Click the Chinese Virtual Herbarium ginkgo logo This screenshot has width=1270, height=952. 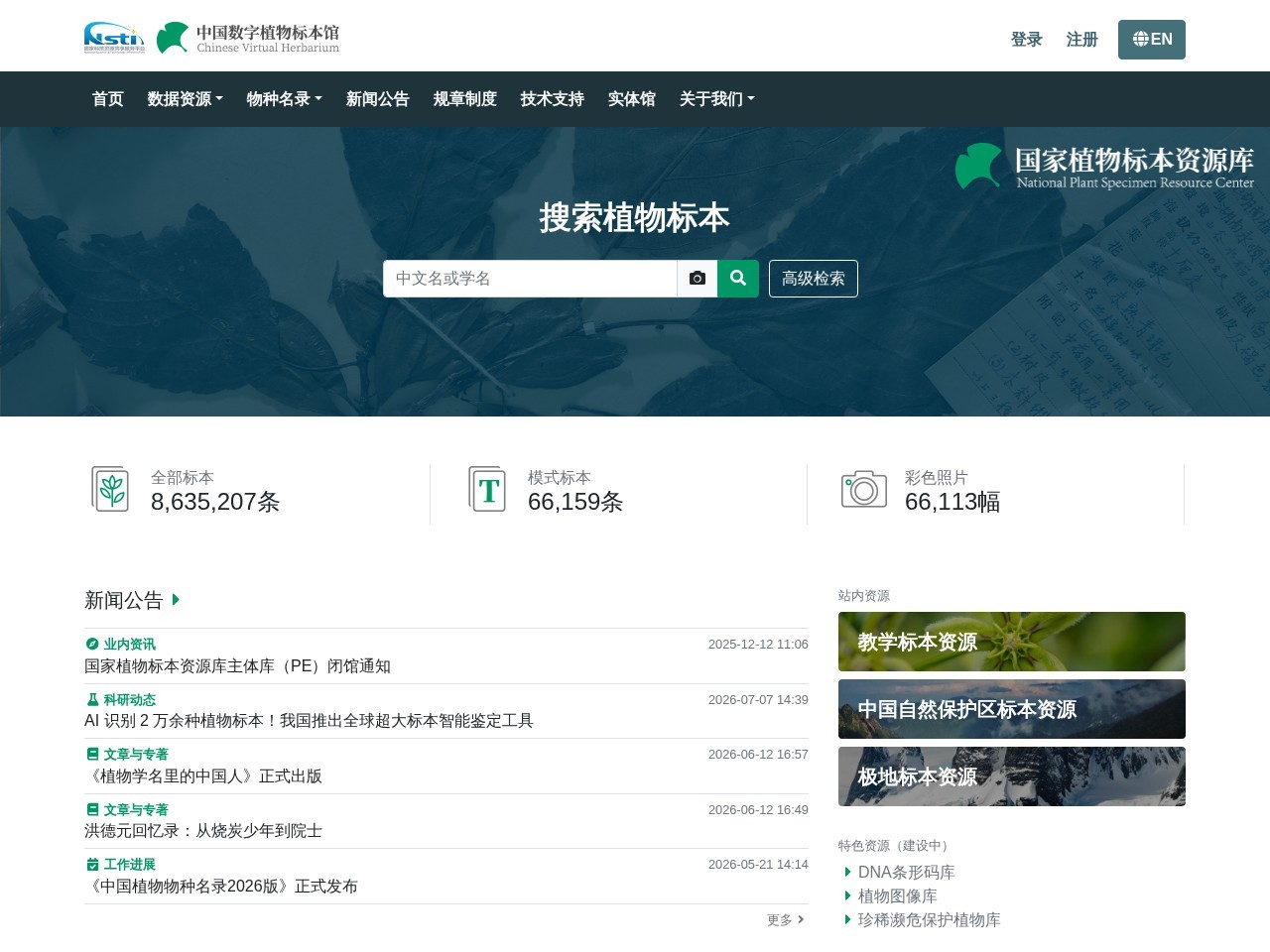[x=248, y=38]
